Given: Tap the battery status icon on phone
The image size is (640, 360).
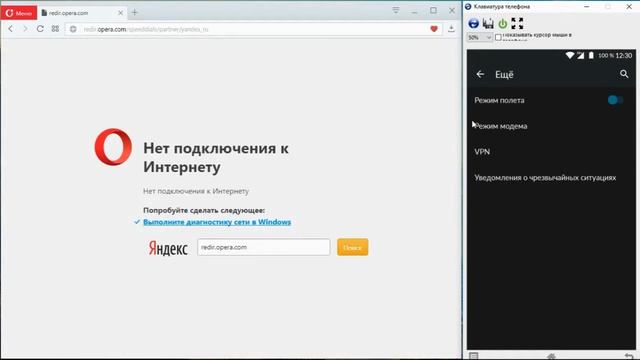Looking at the screenshot, I should point(591,56).
